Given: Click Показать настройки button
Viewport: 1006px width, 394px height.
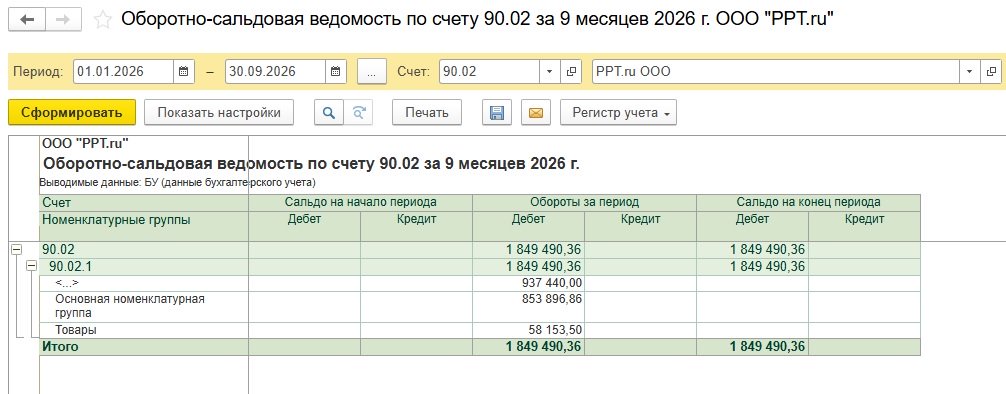Looking at the screenshot, I should pyautogui.click(x=219, y=112).
